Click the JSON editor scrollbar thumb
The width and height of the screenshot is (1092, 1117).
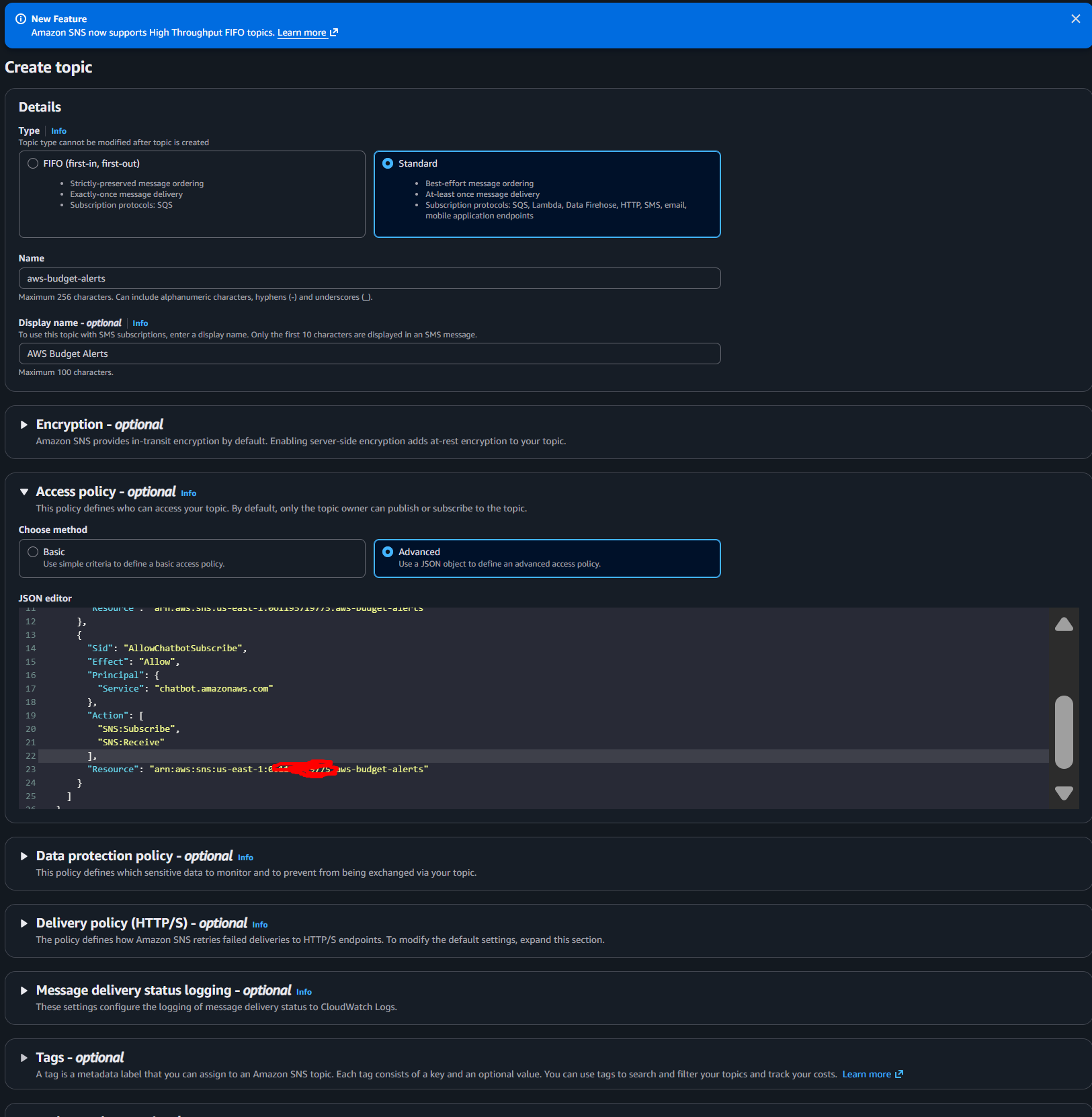tap(1064, 731)
